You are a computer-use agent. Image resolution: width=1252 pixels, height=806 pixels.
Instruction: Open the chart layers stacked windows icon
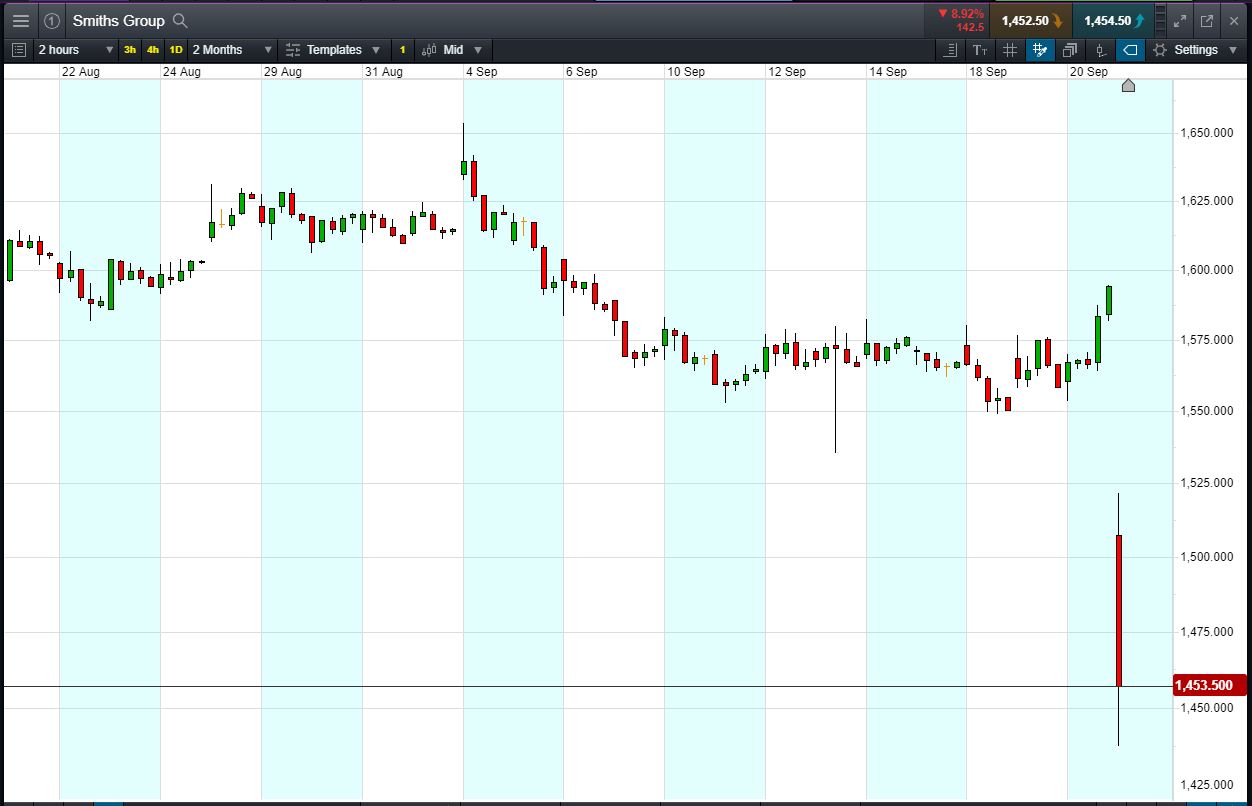point(1070,50)
